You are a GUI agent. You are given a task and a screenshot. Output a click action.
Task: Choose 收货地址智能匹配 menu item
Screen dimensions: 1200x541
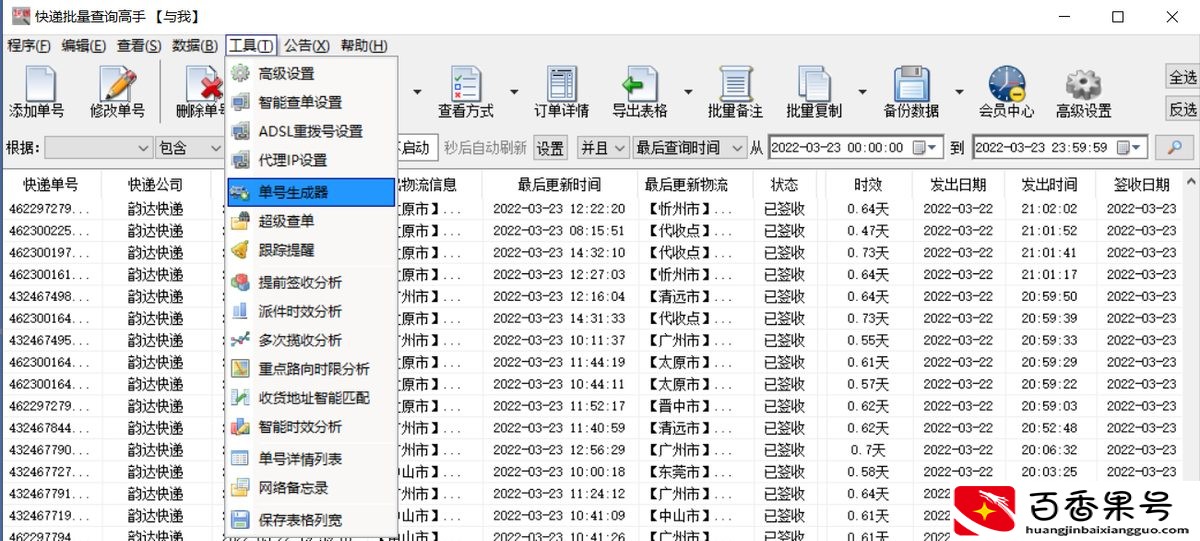pyautogui.click(x=312, y=397)
